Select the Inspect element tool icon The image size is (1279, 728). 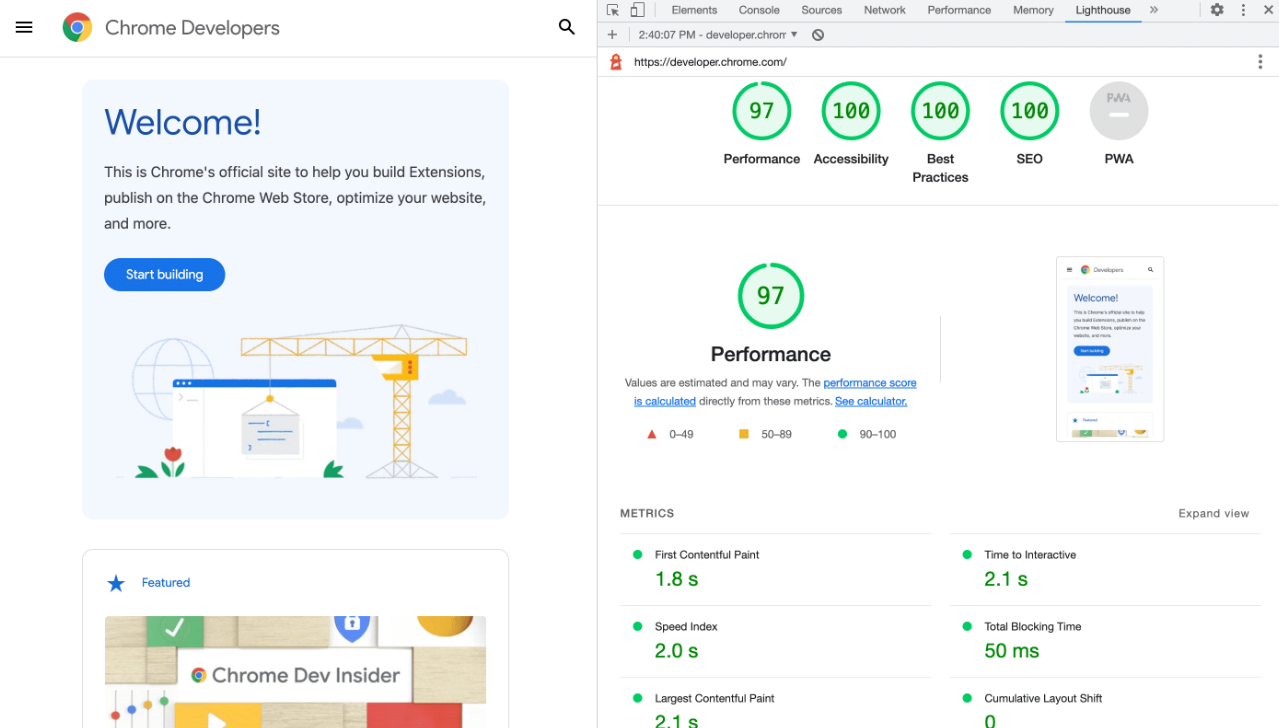[613, 9]
